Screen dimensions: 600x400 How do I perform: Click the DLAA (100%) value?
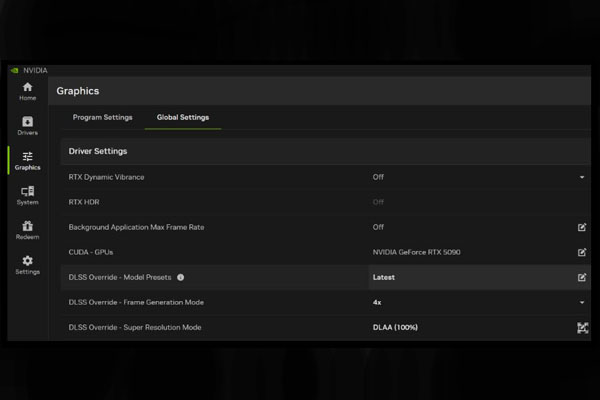[396, 327]
